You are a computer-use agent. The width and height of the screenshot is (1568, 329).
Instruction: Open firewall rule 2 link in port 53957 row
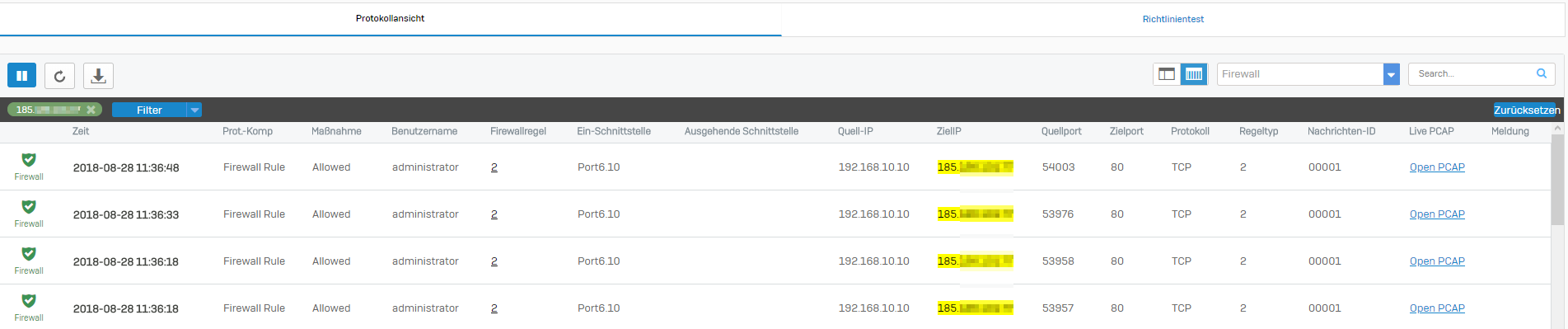point(494,308)
